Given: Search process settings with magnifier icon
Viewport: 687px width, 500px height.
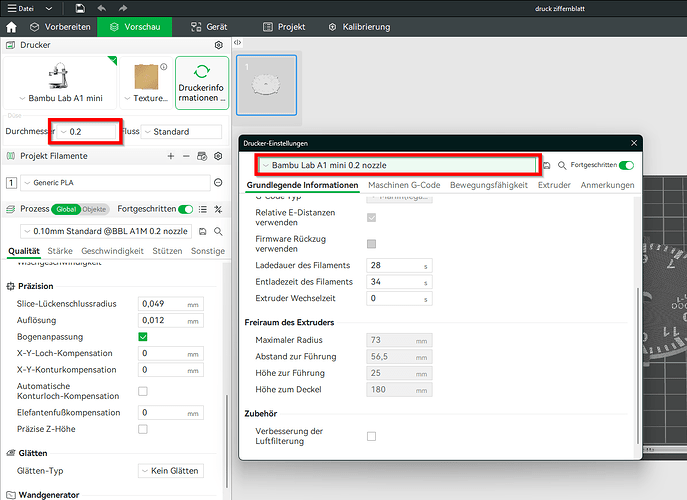Looking at the screenshot, I should tap(218, 231).
